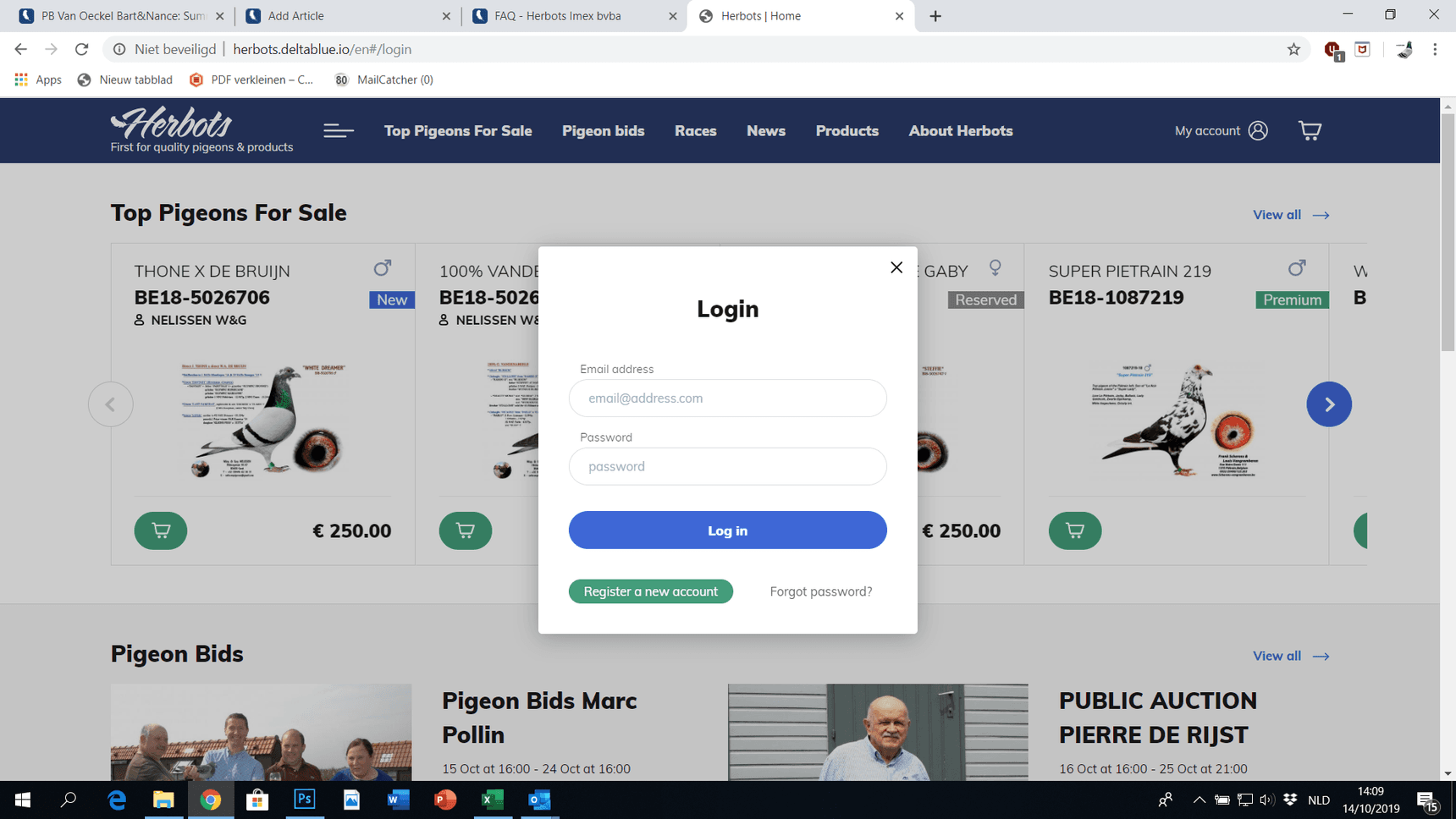Open the hamburger menu icon beside logo
Image resolution: width=1456 pixels, height=819 pixels.
(339, 130)
